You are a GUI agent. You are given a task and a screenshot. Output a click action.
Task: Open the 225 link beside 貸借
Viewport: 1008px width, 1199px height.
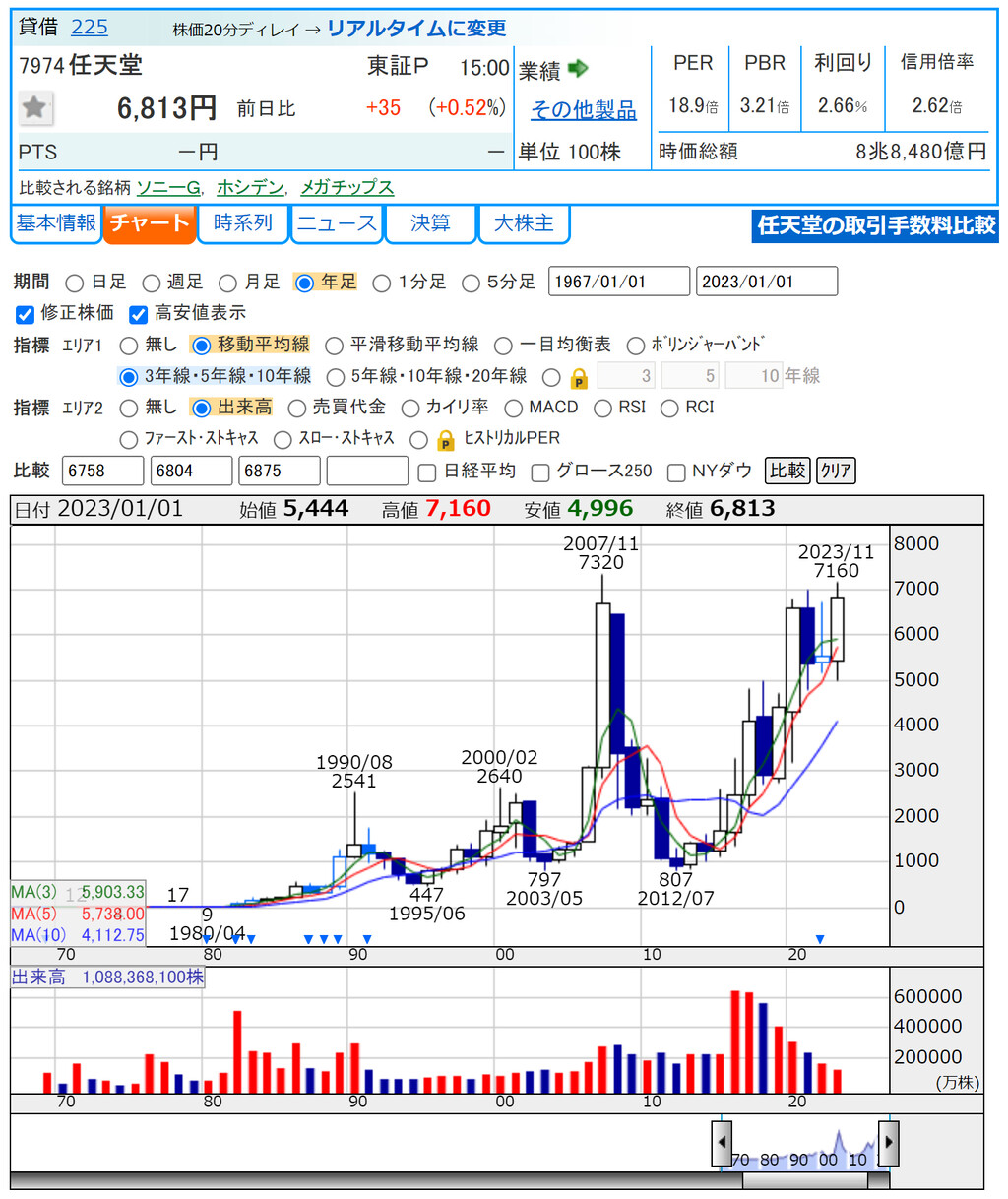pyautogui.click(x=90, y=28)
